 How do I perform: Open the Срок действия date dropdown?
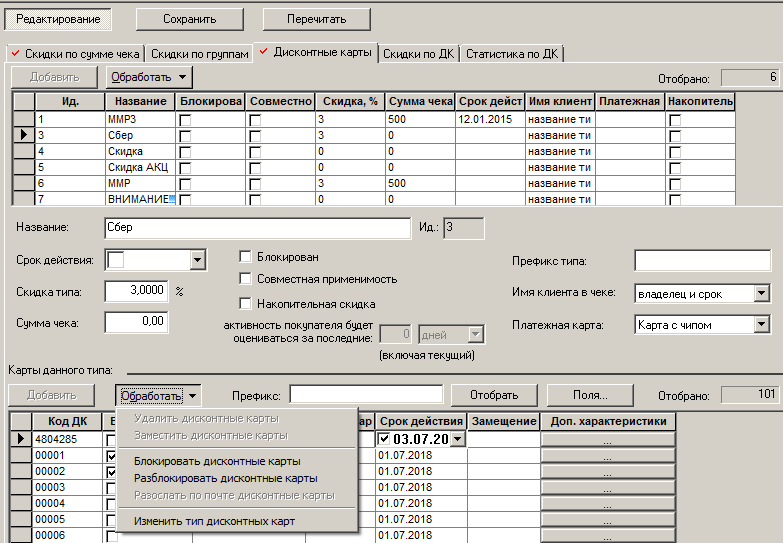198,260
